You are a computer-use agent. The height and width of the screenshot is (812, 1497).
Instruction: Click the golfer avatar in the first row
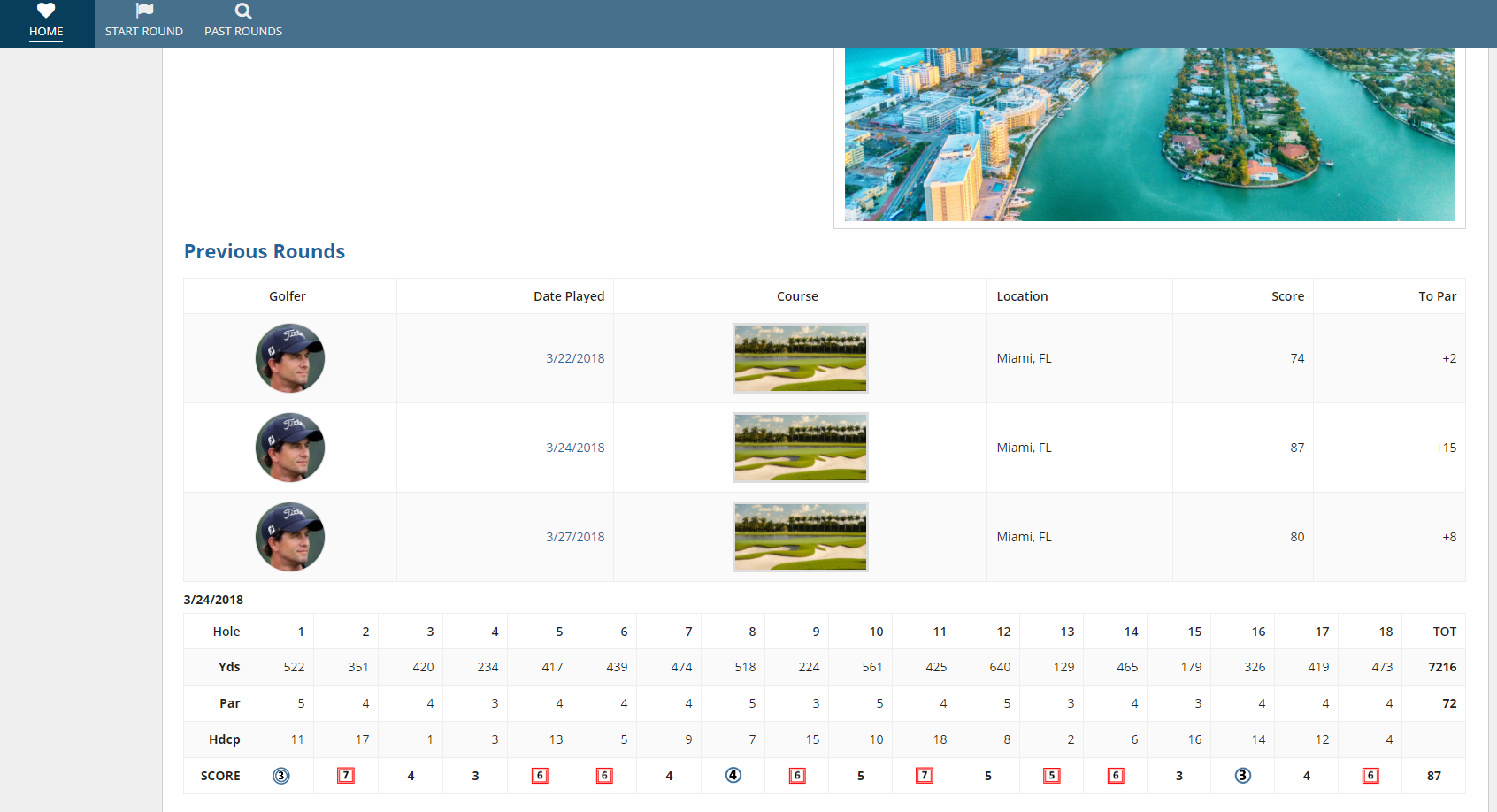(x=289, y=358)
